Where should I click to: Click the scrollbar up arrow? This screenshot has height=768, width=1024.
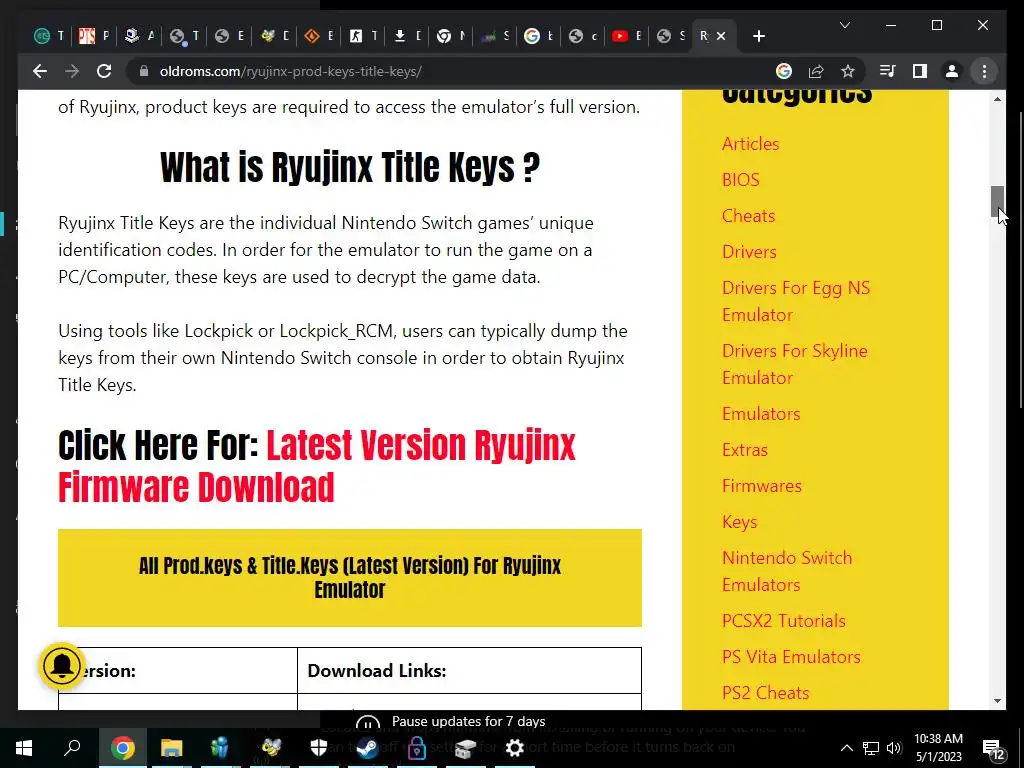997,99
